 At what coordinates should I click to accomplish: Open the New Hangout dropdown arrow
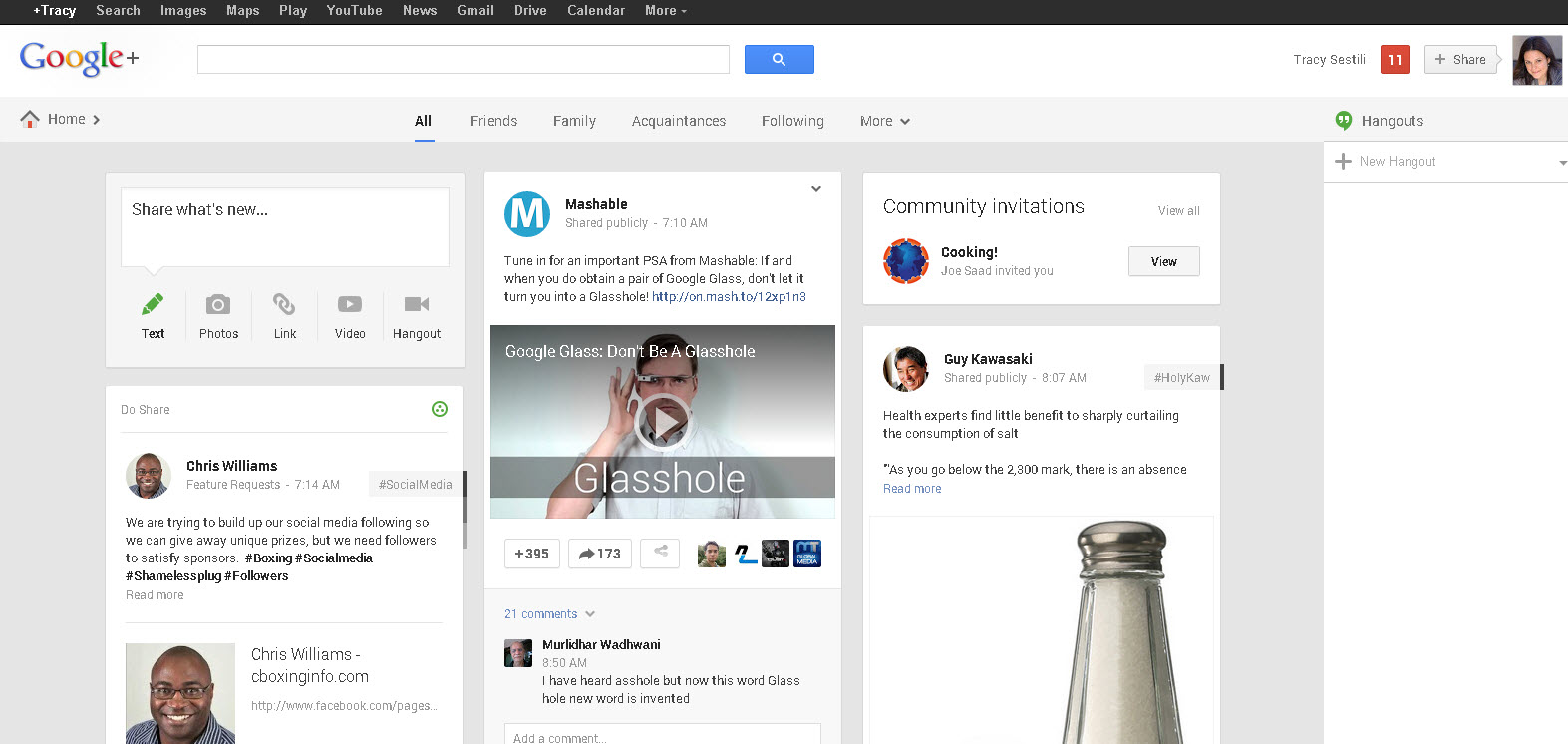pos(1562,162)
